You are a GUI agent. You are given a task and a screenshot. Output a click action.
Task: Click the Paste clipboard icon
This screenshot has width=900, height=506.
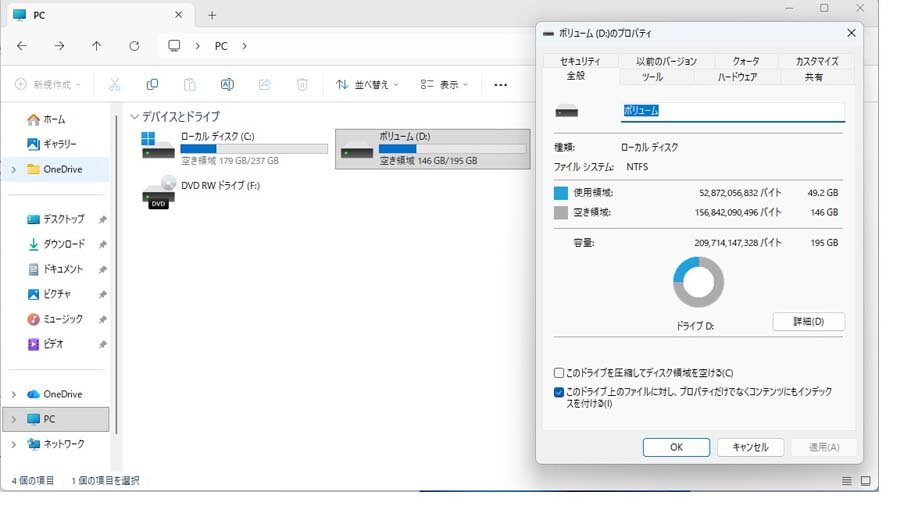189,84
